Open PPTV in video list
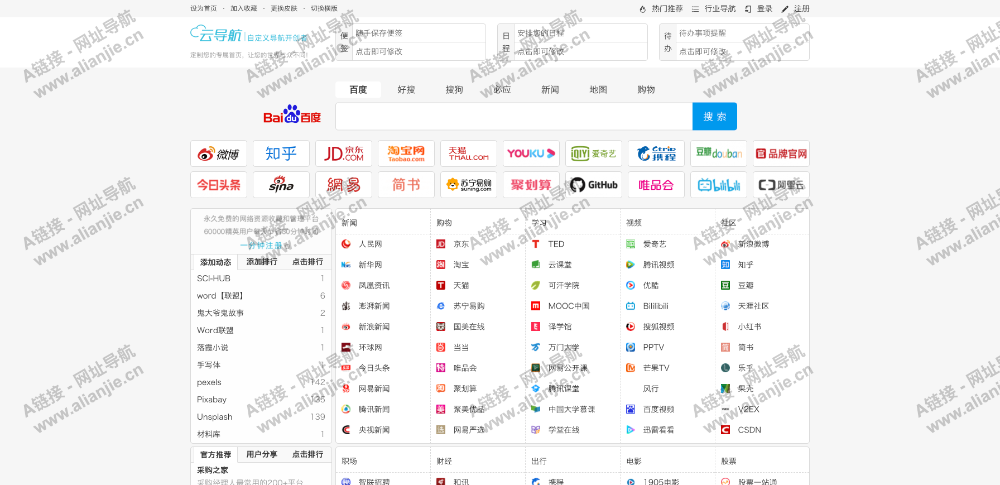 point(654,347)
